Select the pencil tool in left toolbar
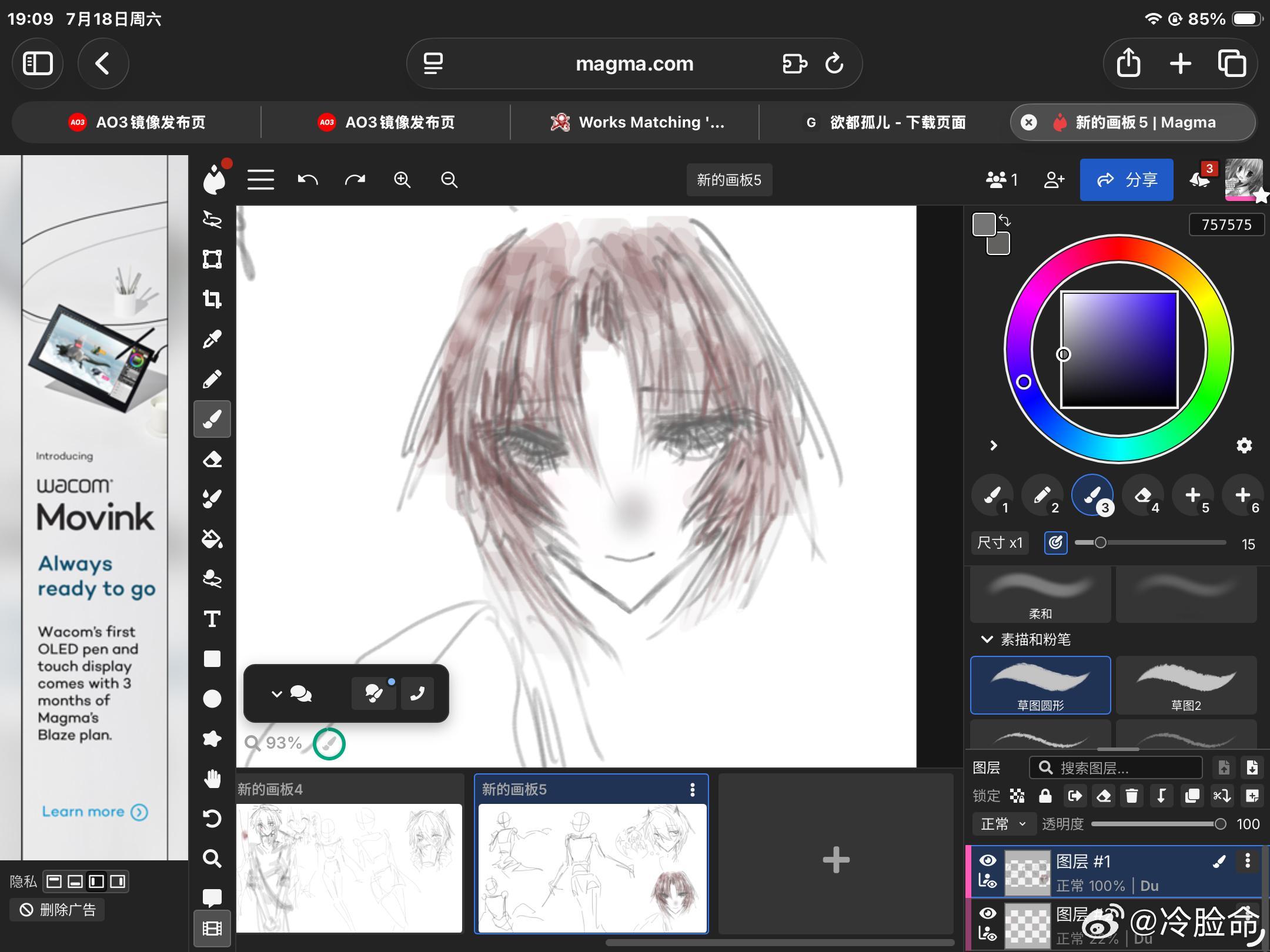The height and width of the screenshot is (952, 1270). click(x=212, y=379)
